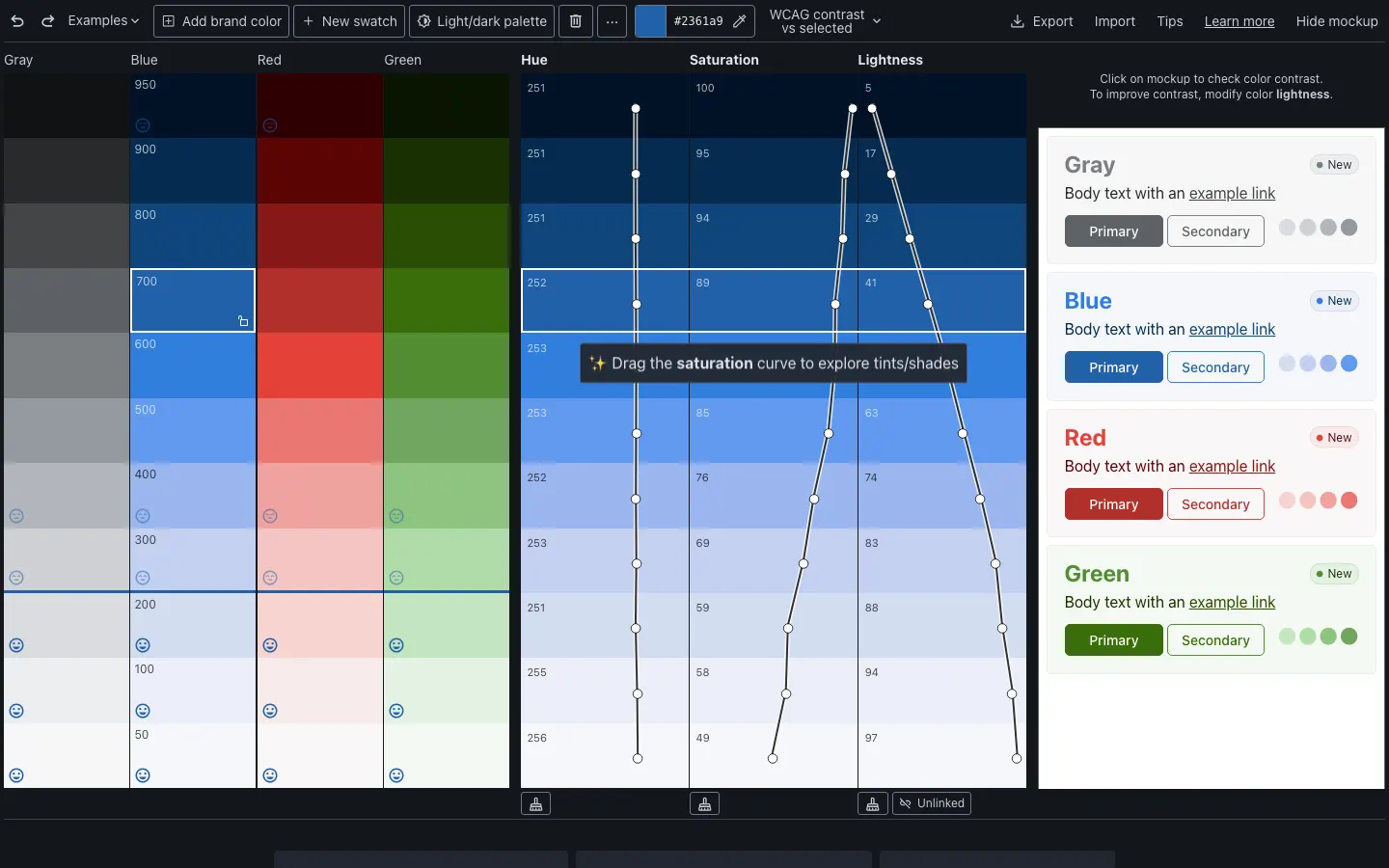Pick a color with the eyedropper icon
This screenshot has height=868, width=1389.
point(740,21)
